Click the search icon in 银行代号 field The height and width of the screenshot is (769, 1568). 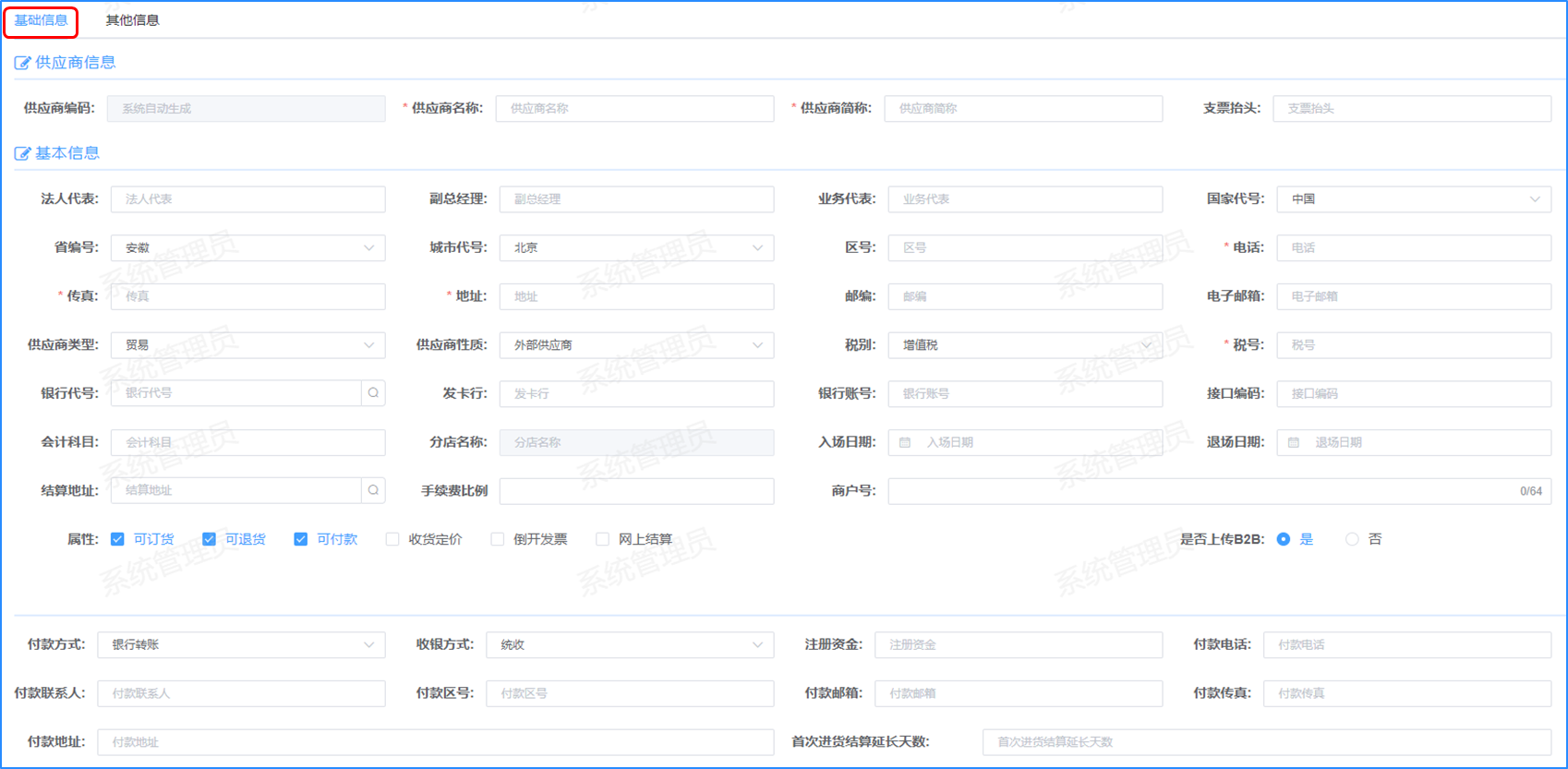[x=373, y=393]
